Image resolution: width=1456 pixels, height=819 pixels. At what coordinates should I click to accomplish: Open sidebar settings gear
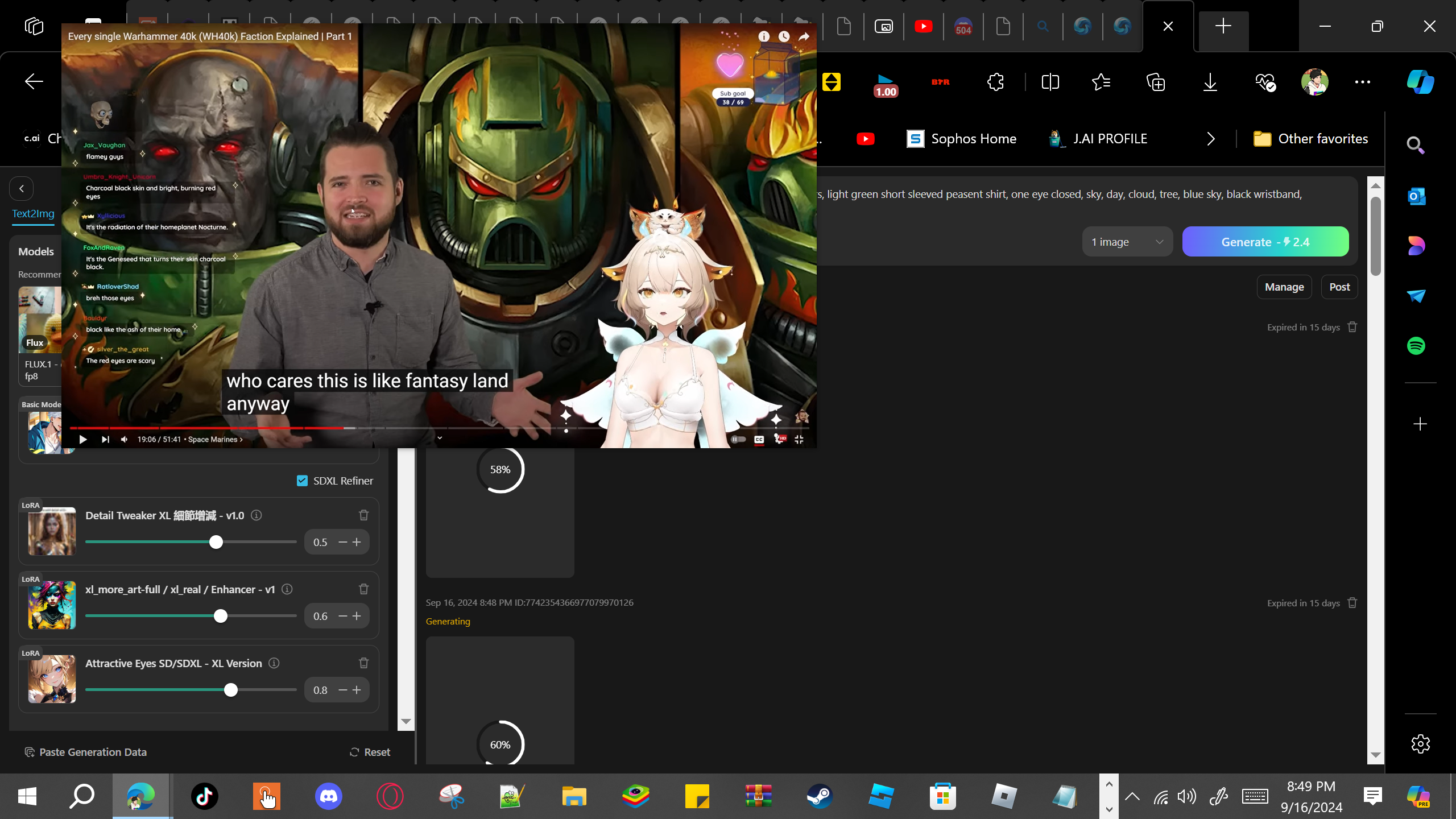pyautogui.click(x=1420, y=744)
